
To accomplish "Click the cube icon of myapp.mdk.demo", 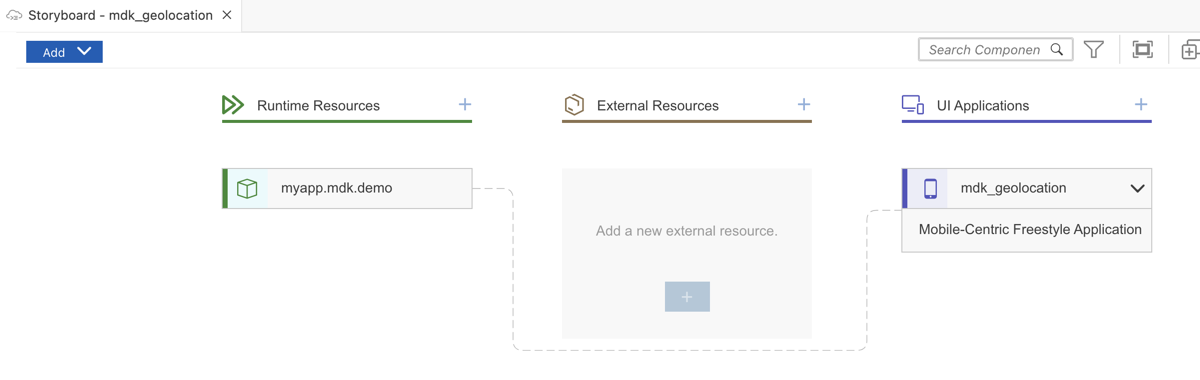I will (247, 188).
